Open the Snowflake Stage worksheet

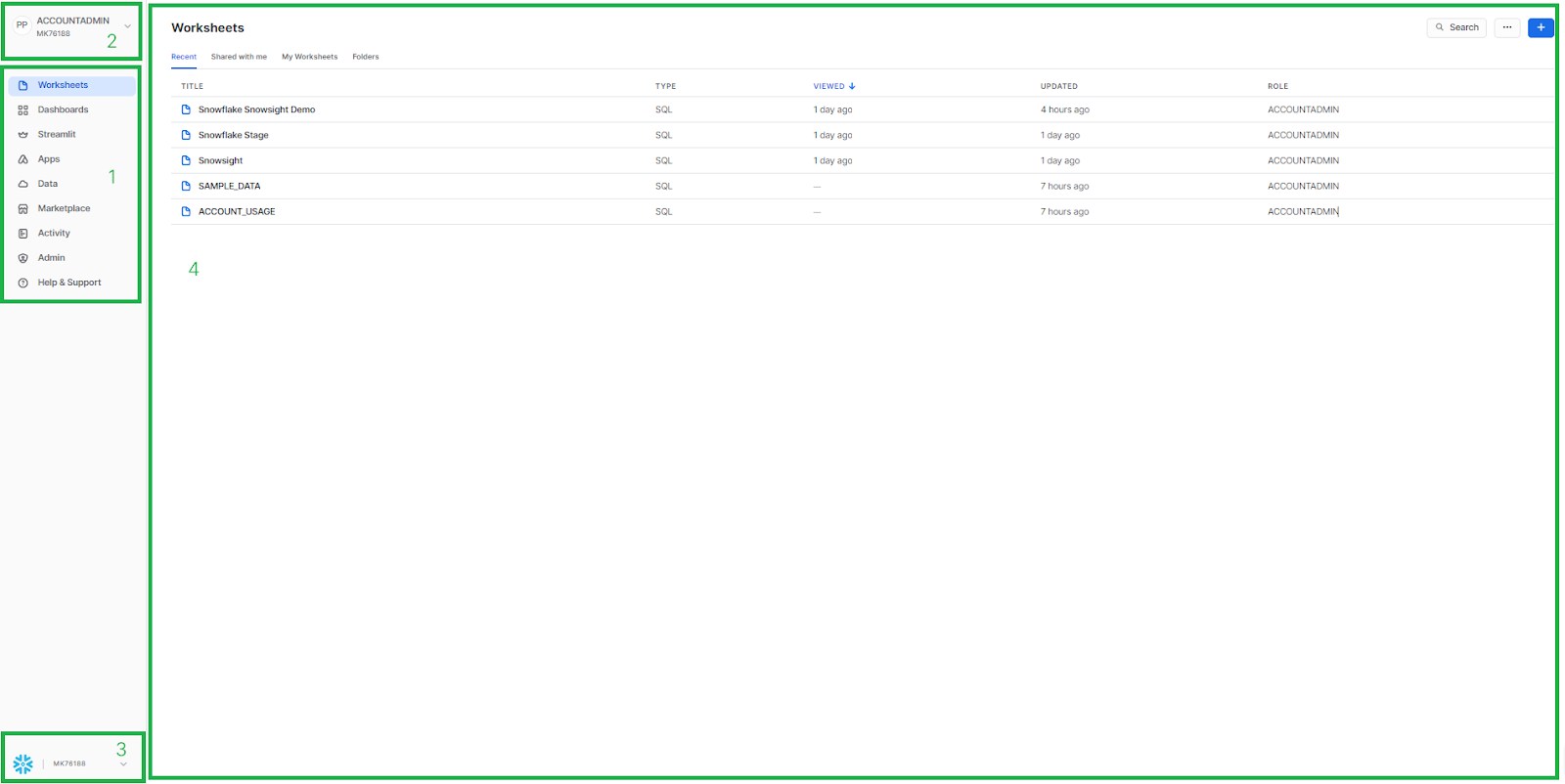click(233, 135)
